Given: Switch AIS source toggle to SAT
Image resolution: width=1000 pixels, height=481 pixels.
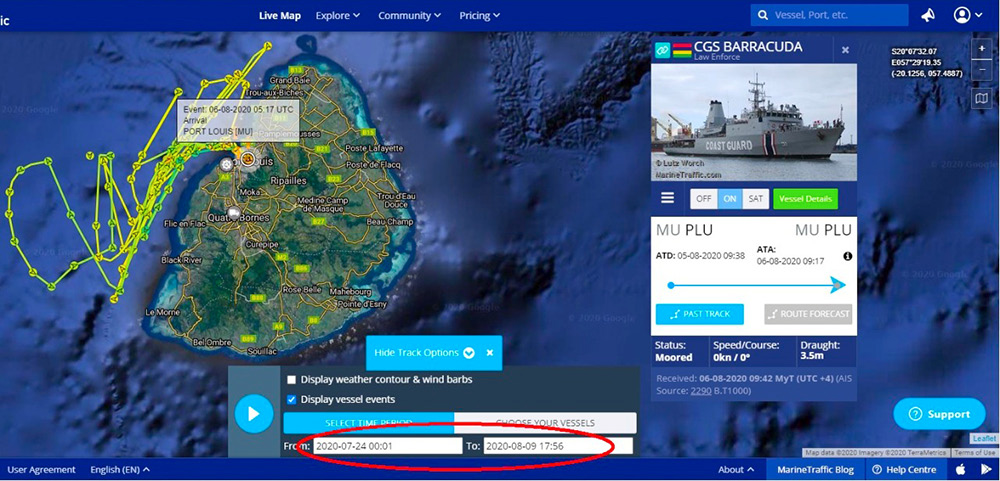Looking at the screenshot, I should [756, 198].
